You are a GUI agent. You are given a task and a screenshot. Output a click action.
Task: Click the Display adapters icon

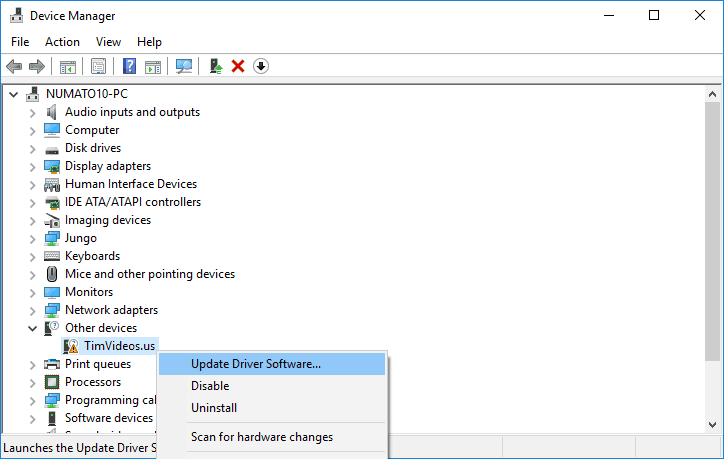[x=52, y=166]
